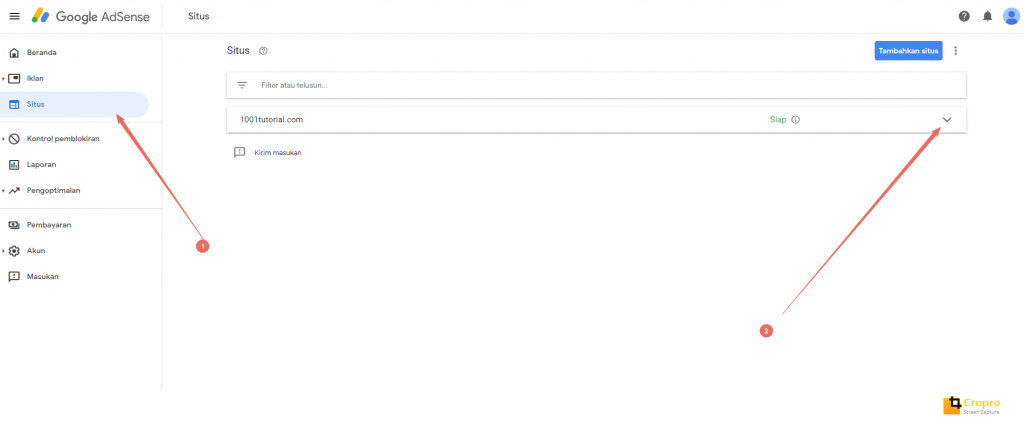Expand the Akun submenu arrow
This screenshot has height=424, width=1024.
[x=3, y=251]
